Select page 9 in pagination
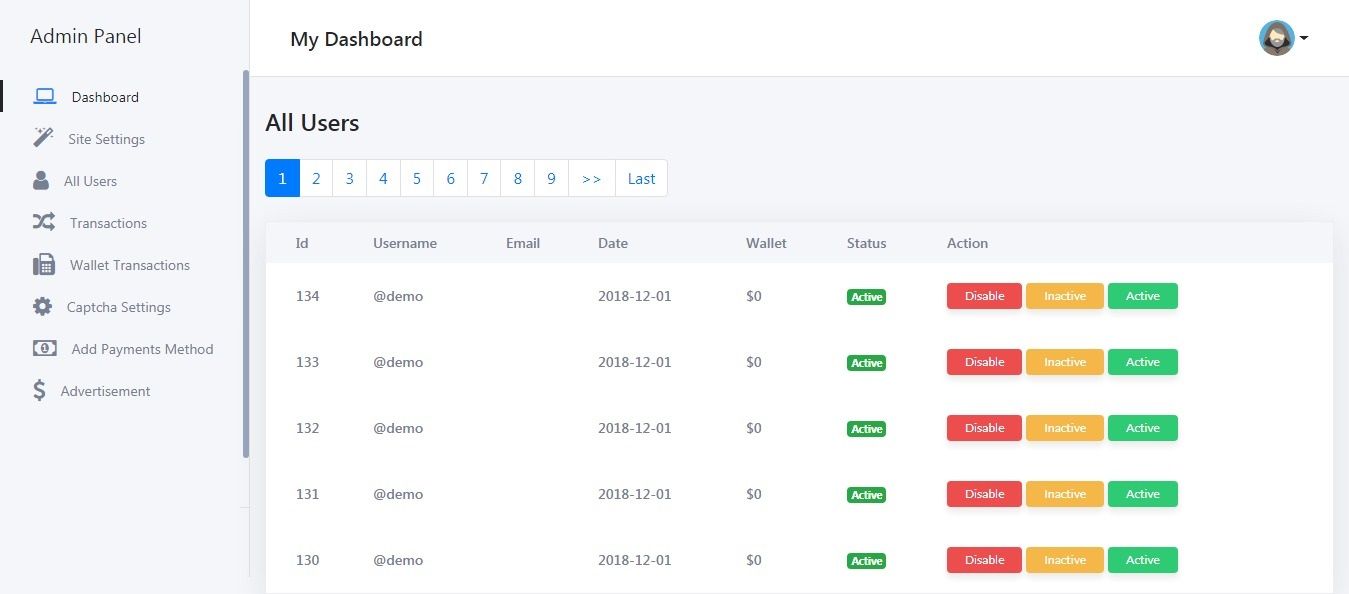The height and width of the screenshot is (594, 1349). [552, 178]
